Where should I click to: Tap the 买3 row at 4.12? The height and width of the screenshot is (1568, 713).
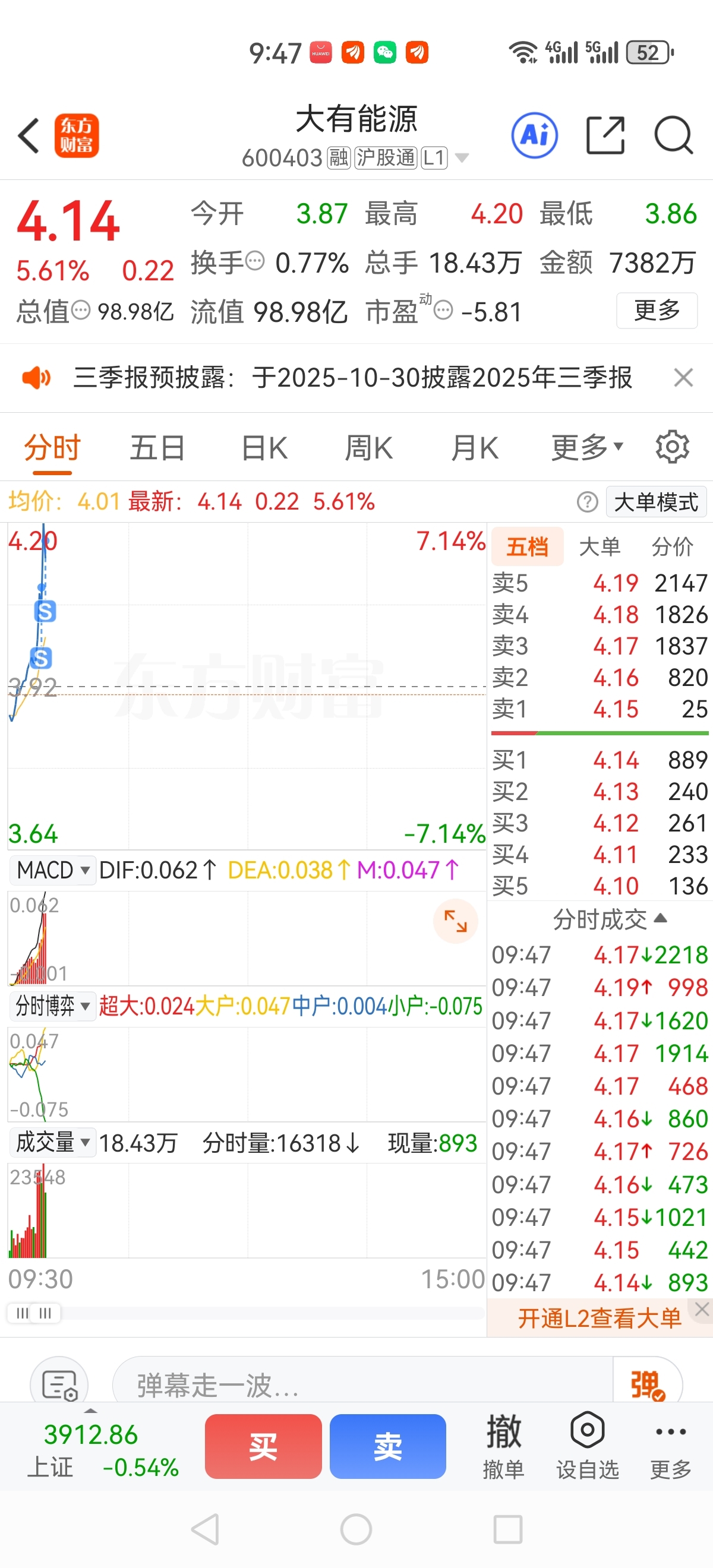tap(600, 823)
